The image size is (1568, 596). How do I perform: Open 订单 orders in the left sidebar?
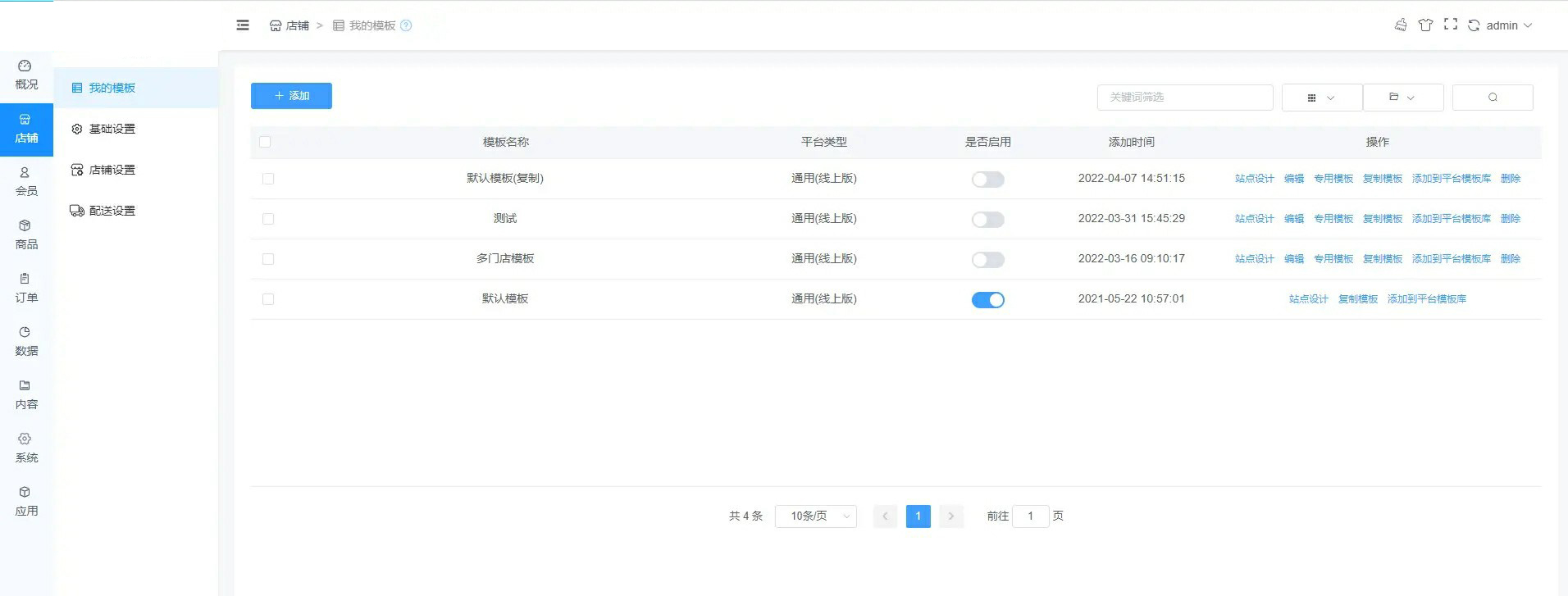pos(26,289)
